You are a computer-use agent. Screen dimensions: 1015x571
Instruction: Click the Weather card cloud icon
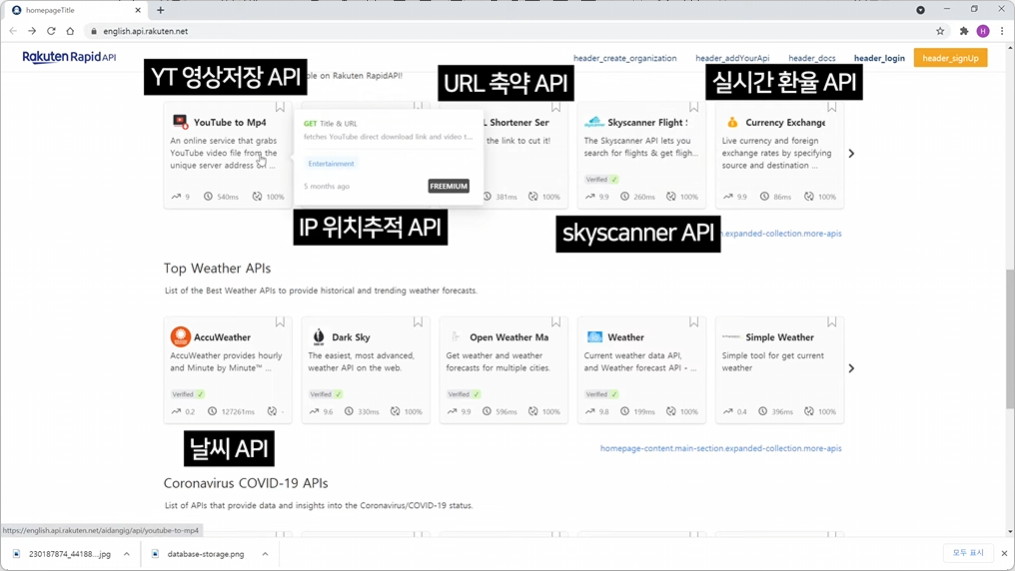[x=594, y=337]
